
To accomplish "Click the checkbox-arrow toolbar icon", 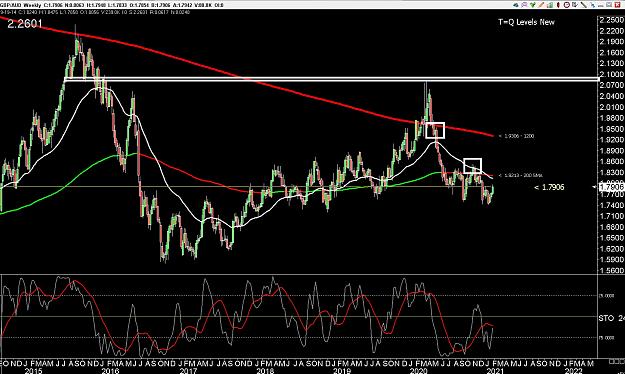I will coord(575,5).
